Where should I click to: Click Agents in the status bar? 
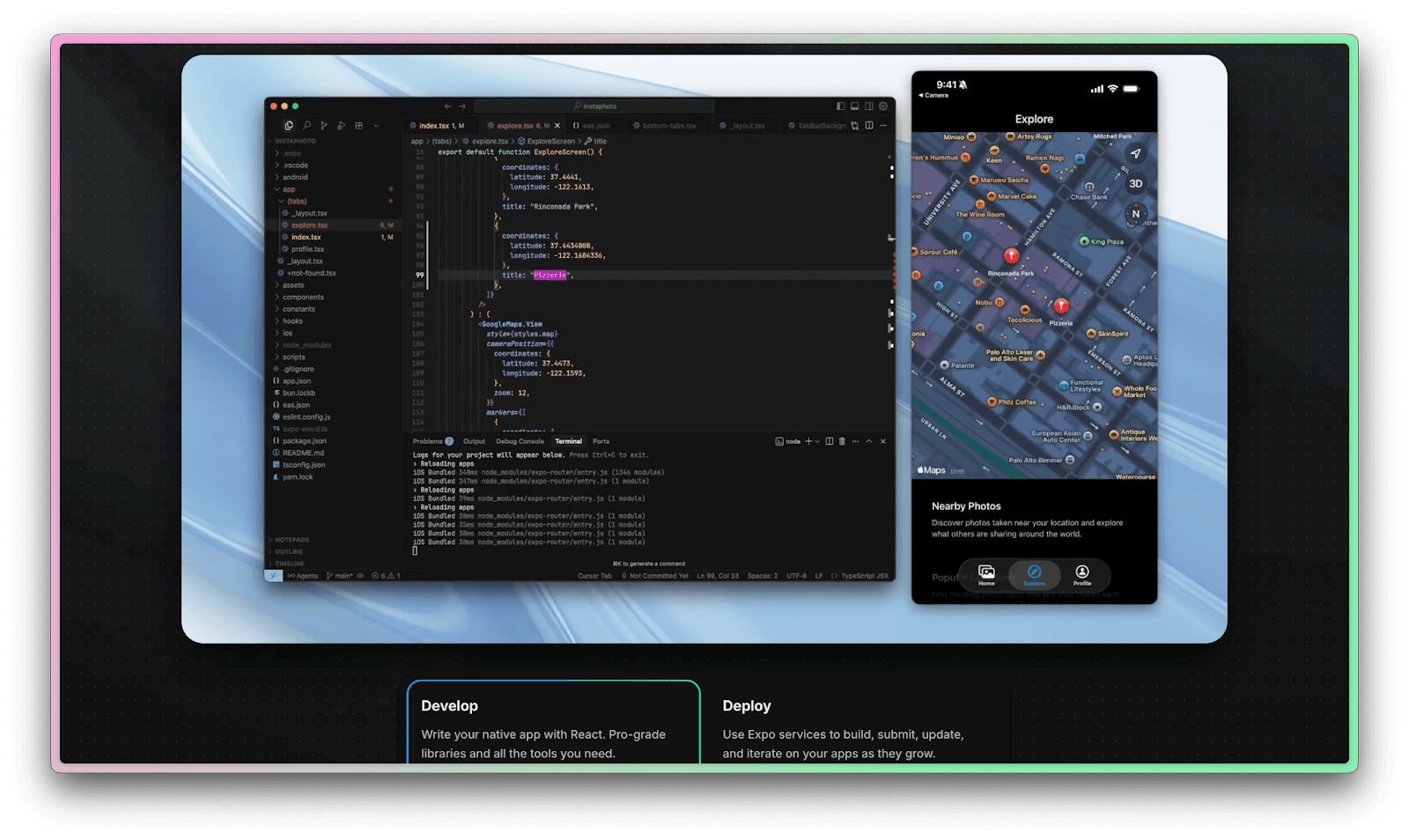click(x=303, y=576)
